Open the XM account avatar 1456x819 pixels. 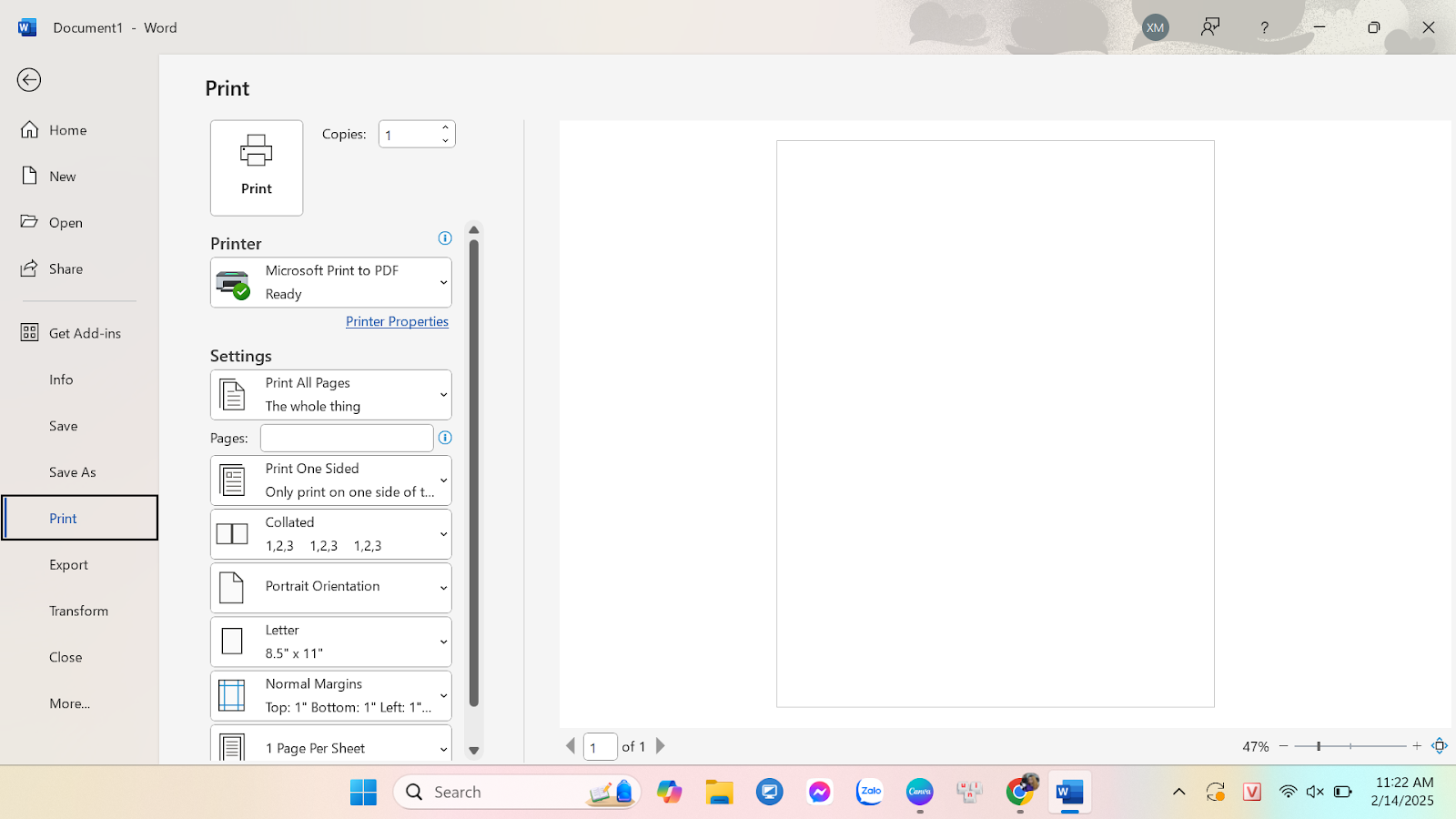point(1156,27)
